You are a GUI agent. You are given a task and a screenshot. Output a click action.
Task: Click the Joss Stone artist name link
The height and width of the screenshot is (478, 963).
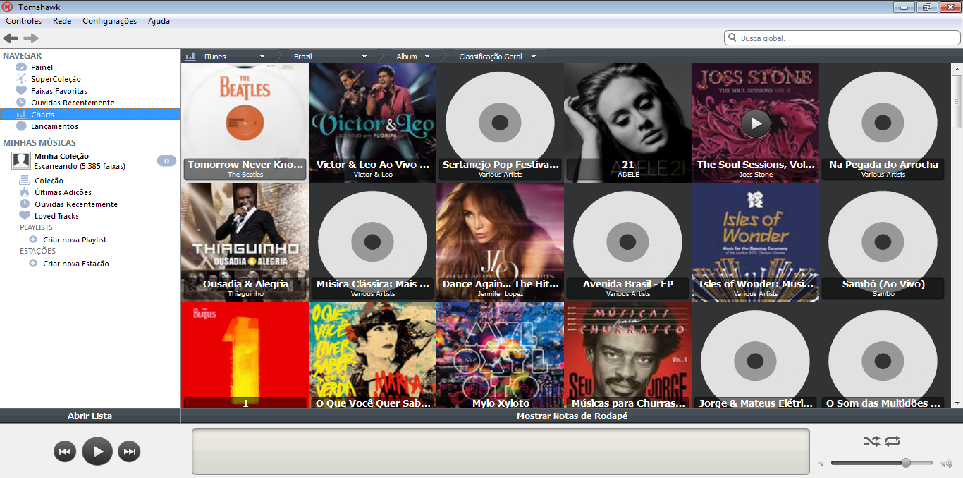coord(755,174)
